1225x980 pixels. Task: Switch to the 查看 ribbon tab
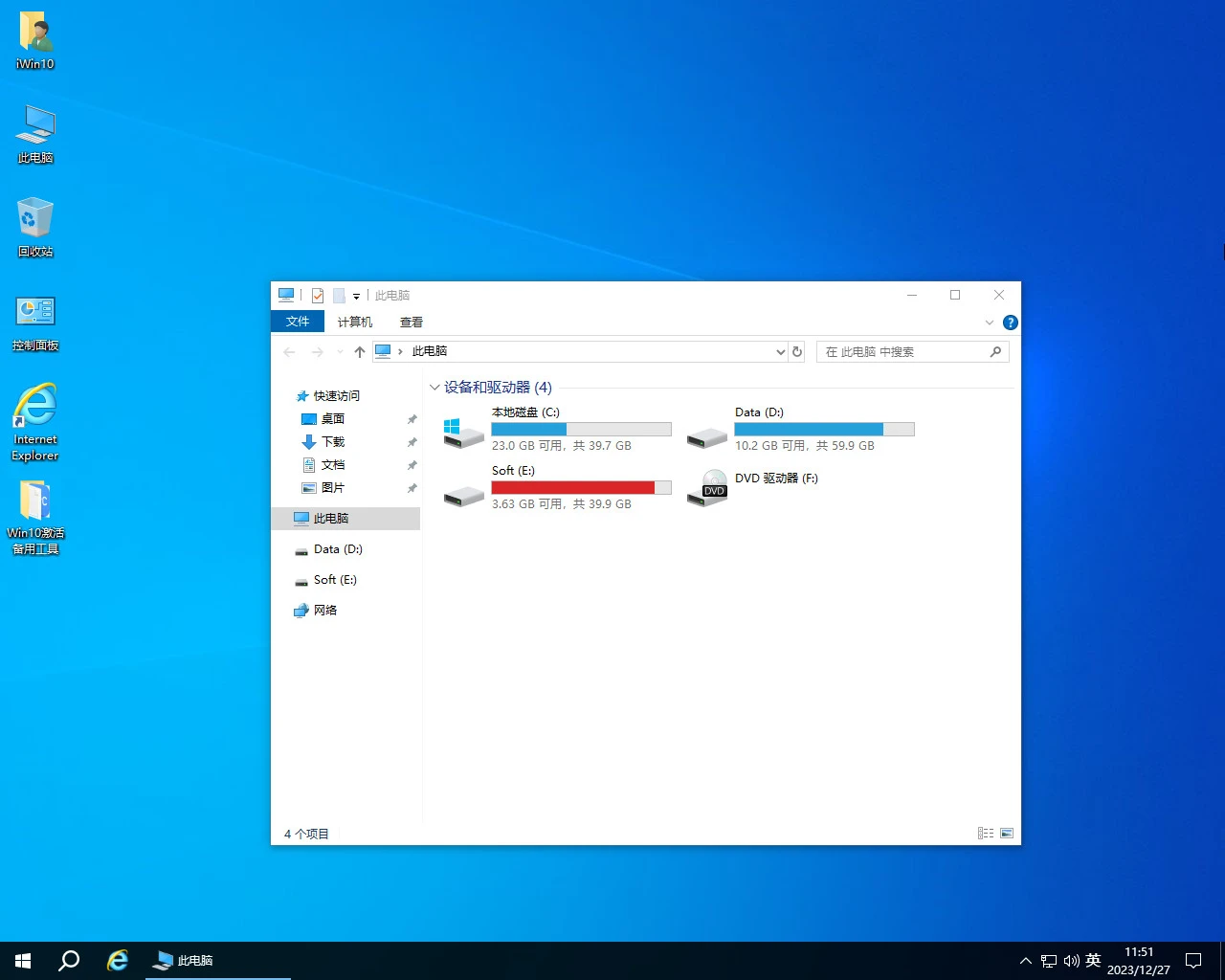(412, 322)
